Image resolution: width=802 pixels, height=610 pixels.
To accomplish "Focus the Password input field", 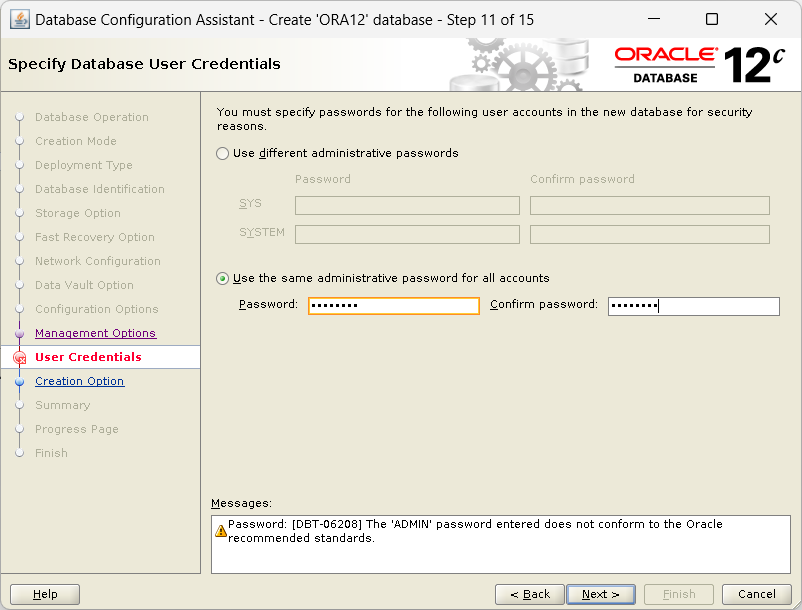I will (394, 306).
